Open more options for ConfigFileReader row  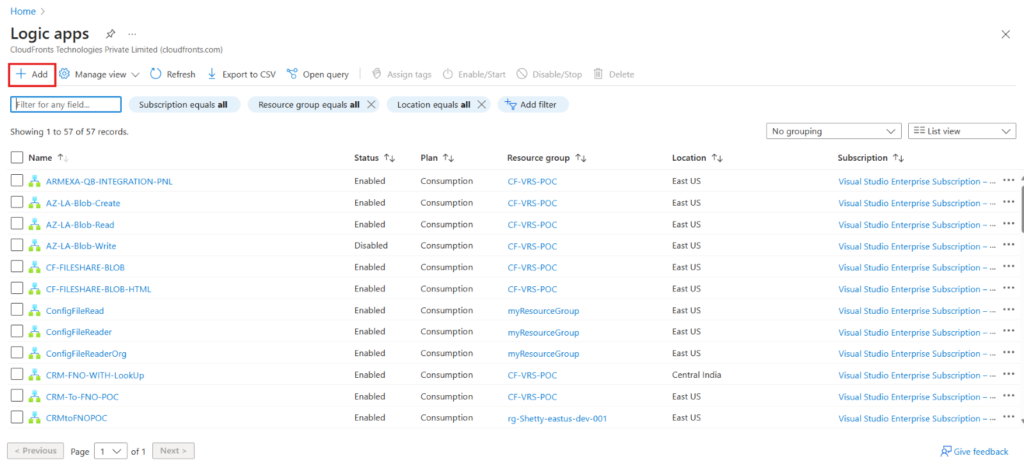[1009, 332]
